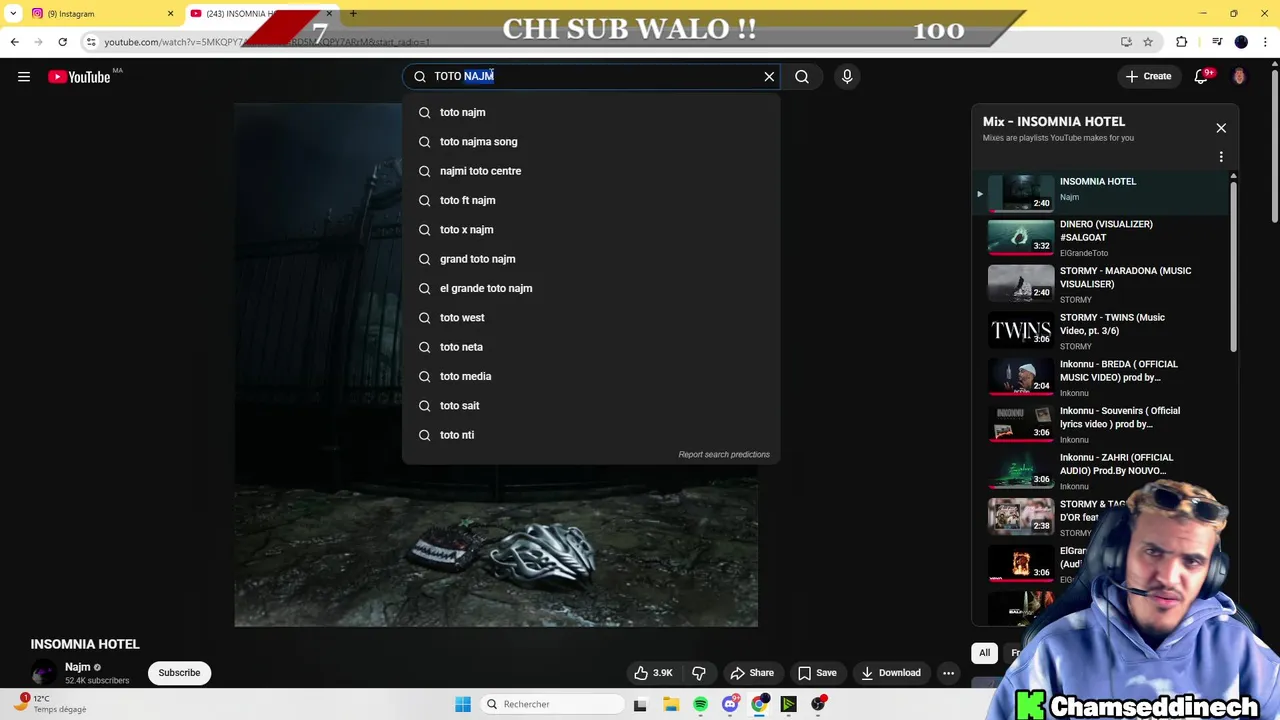This screenshot has height=720, width=1280.
Task: Open the browser extensions puzzle icon
Action: (1181, 42)
